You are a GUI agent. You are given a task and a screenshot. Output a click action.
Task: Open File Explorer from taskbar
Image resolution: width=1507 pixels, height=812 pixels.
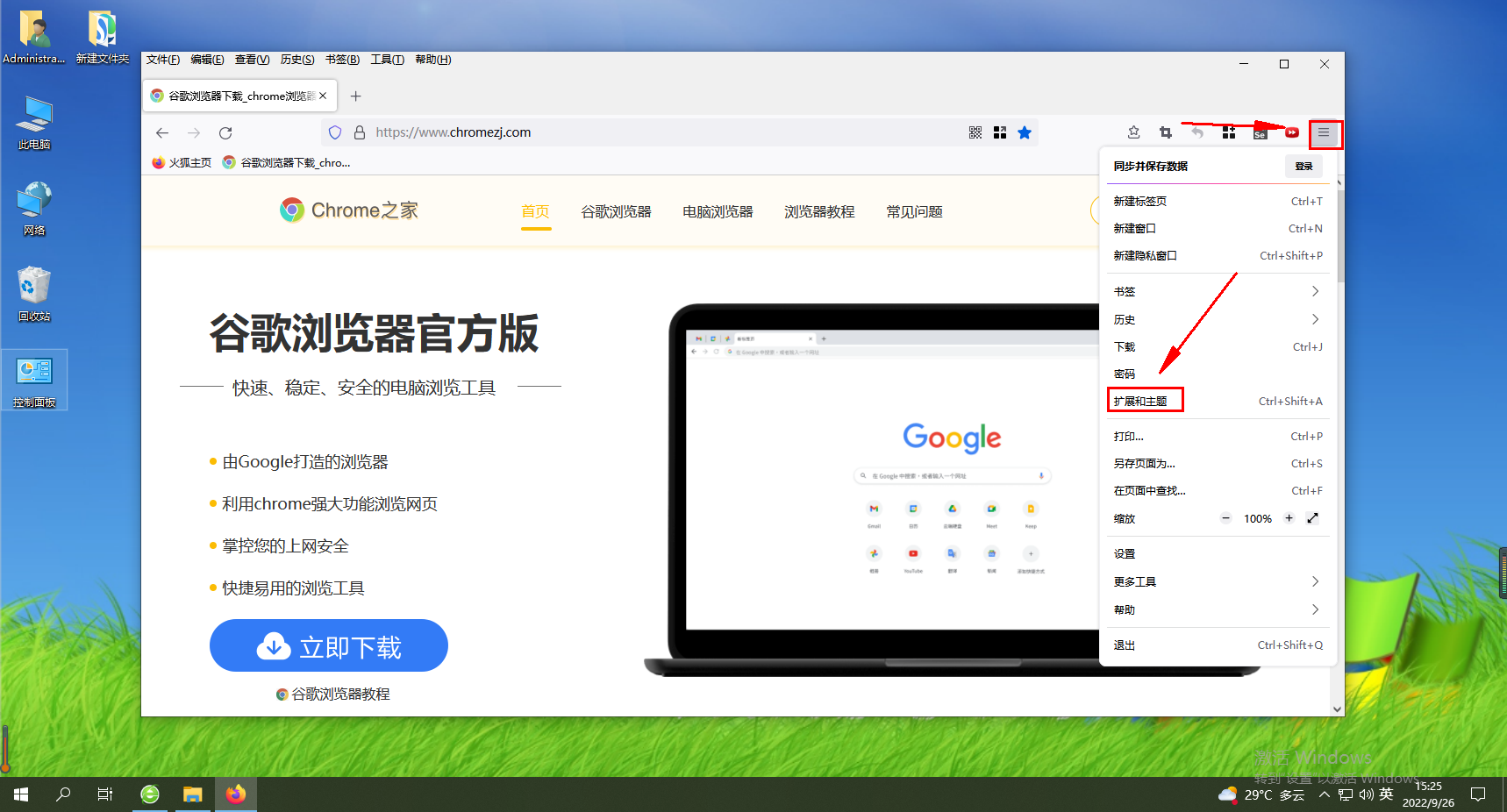coord(192,794)
